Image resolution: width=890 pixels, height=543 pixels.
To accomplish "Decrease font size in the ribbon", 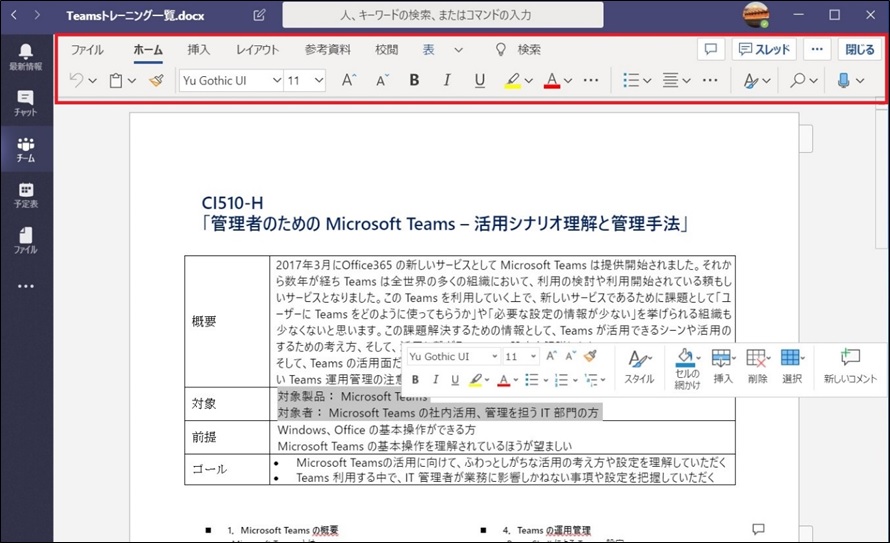I will [383, 80].
